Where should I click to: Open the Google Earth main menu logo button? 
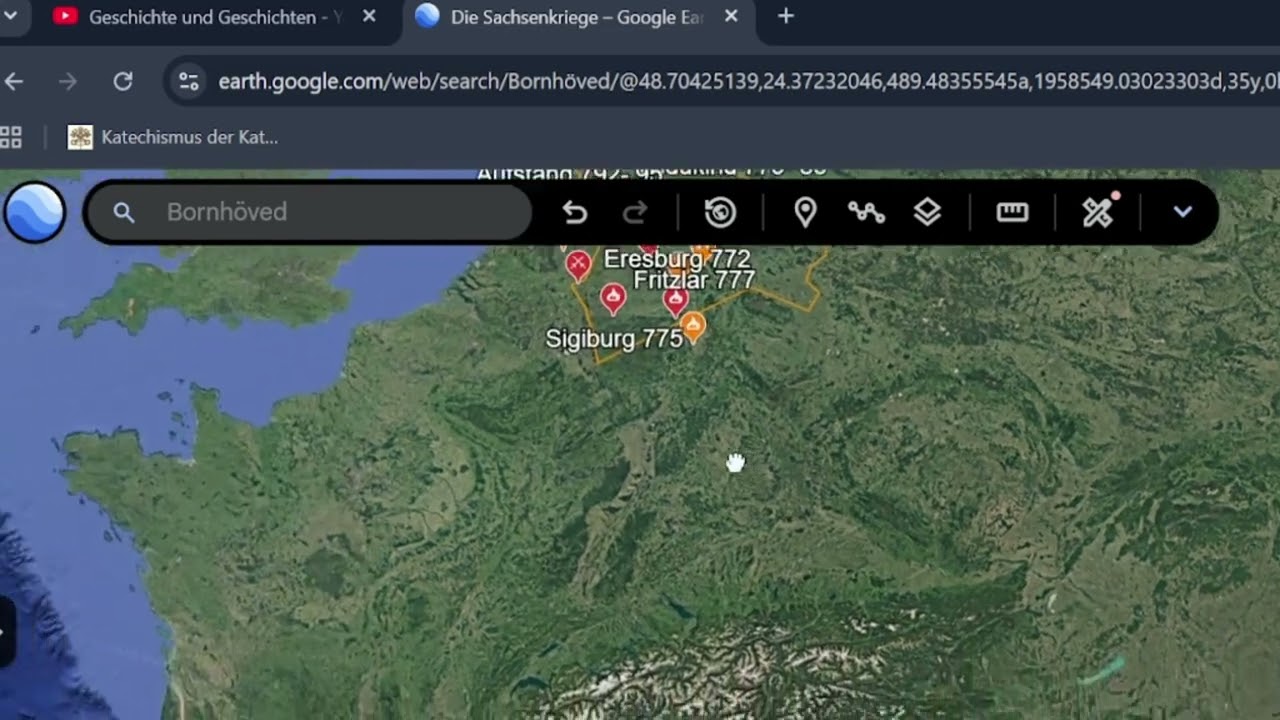click(35, 213)
